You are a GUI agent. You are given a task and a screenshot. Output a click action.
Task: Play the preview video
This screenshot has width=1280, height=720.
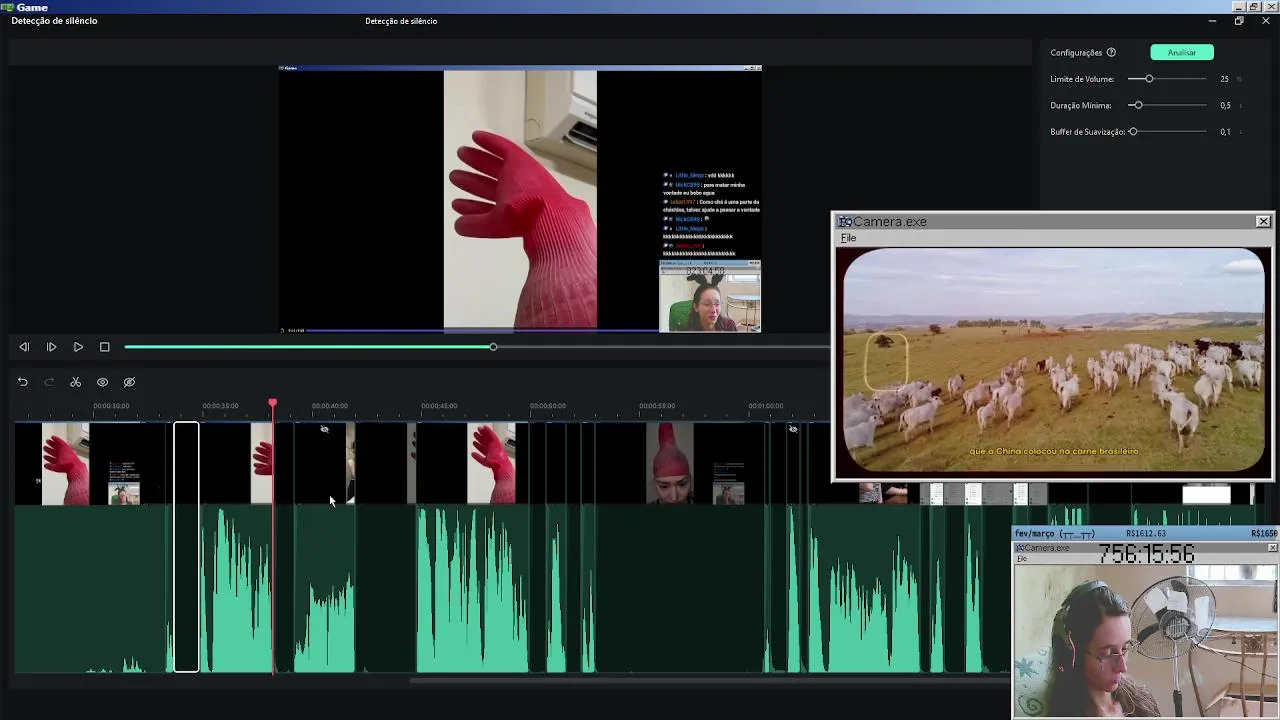pyautogui.click(x=78, y=347)
